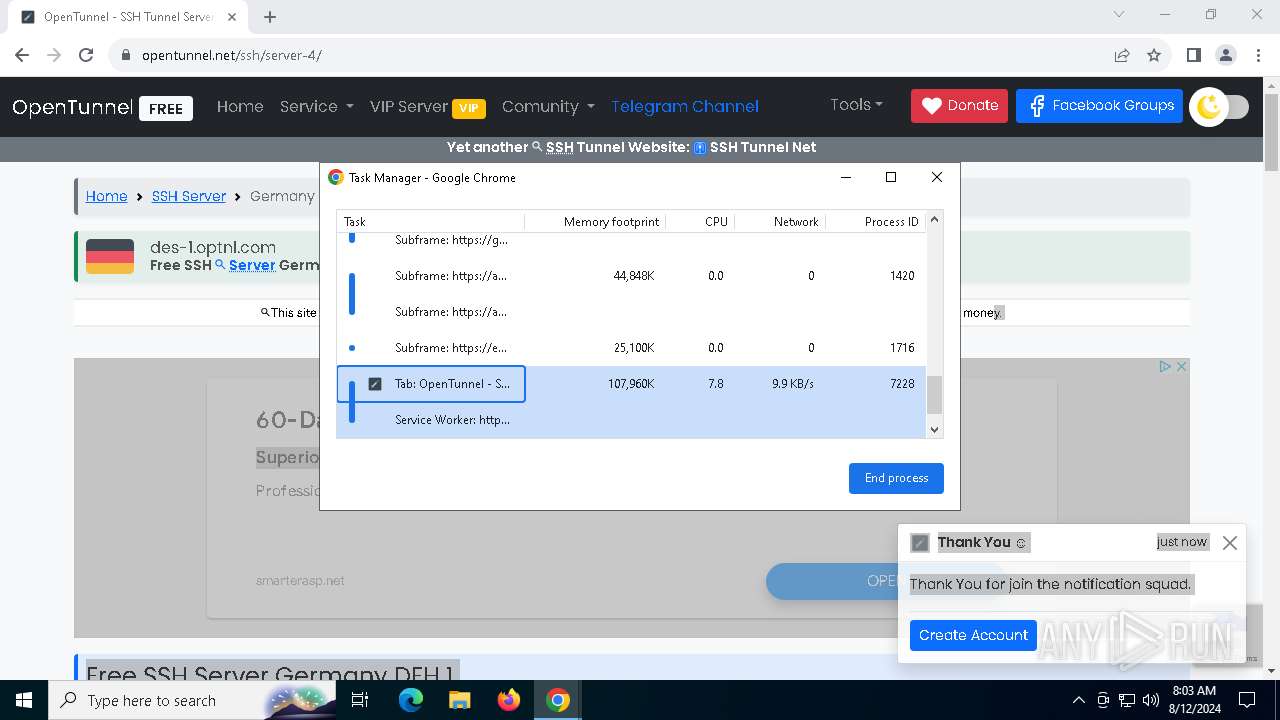Show hidden system tray icons chevron
Viewport: 1280px width, 720px height.
coord(1078,700)
